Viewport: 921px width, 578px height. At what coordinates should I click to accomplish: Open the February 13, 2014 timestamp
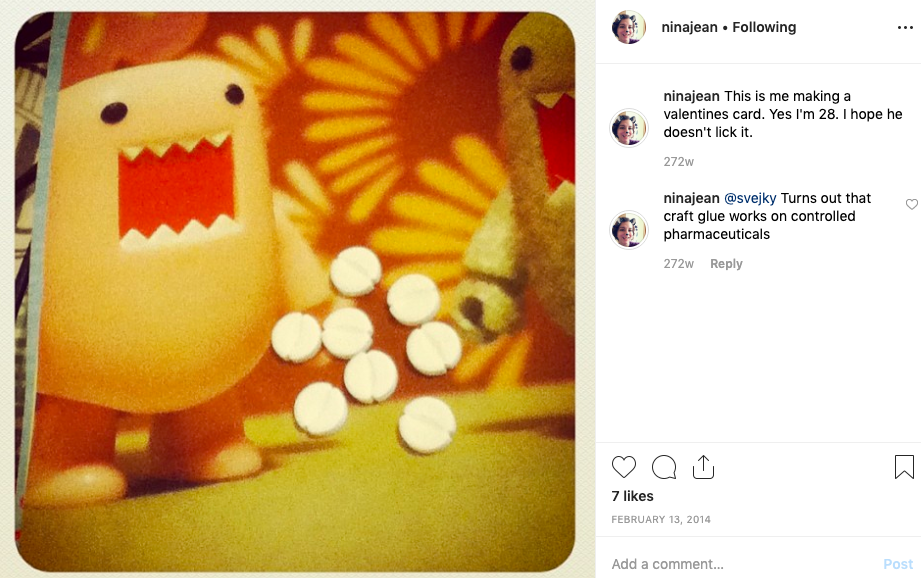[661, 519]
